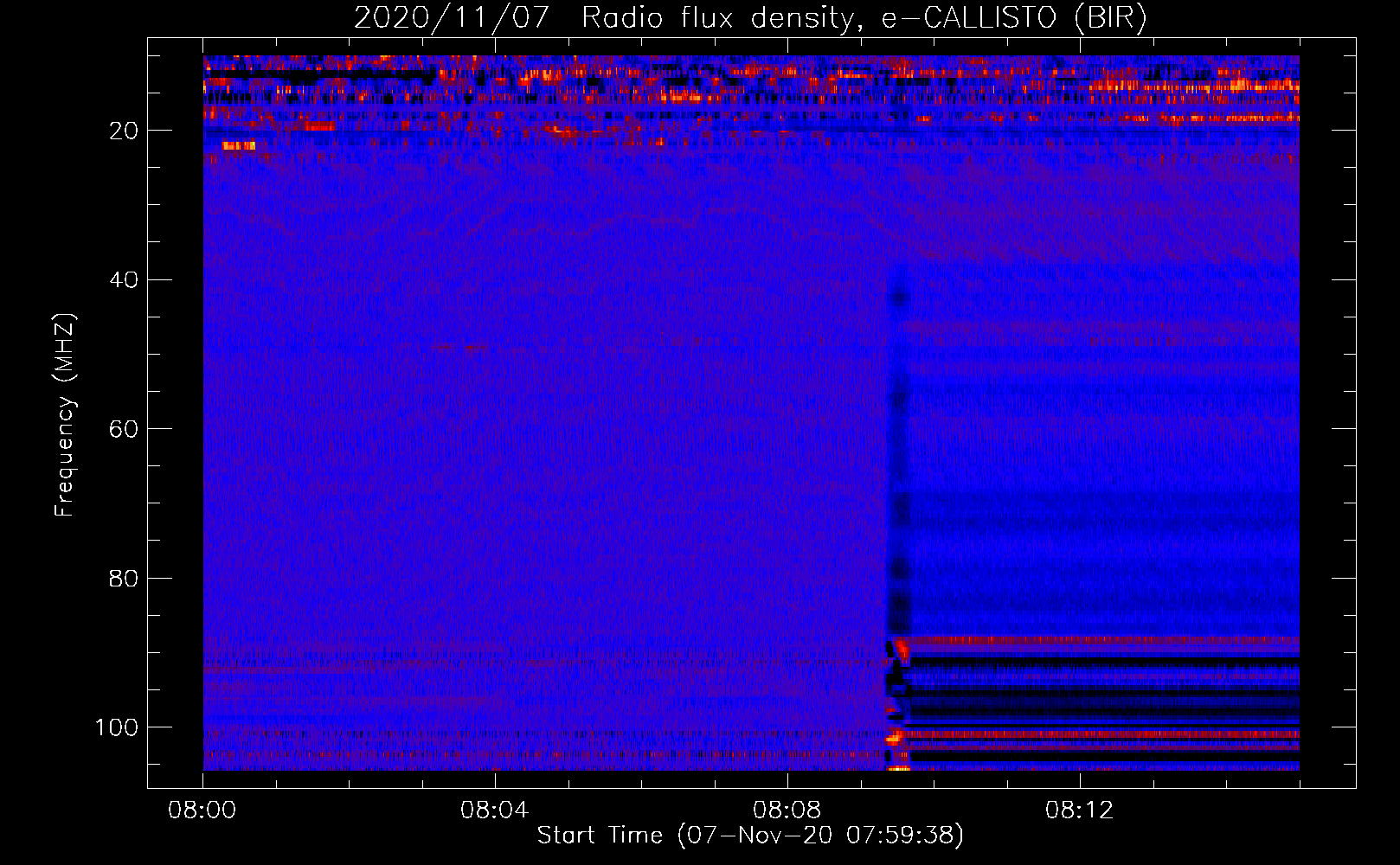Click the "Frequency (MHZ)" axis label
The image size is (1400, 865).
(65, 414)
